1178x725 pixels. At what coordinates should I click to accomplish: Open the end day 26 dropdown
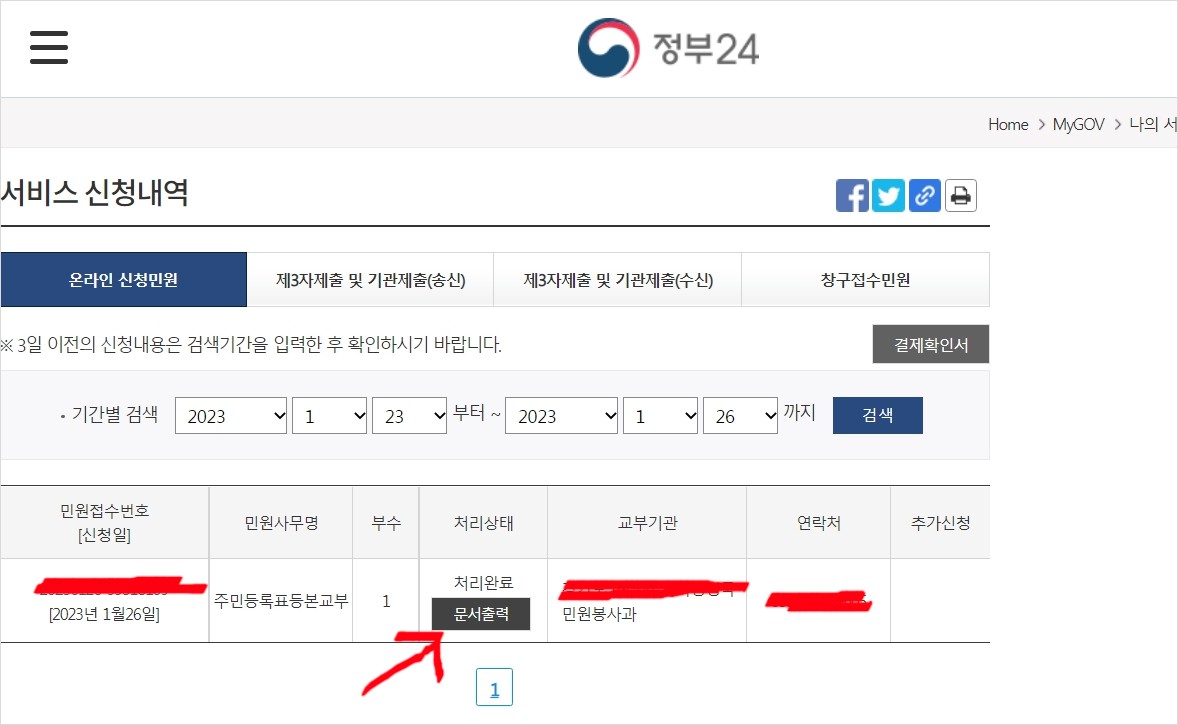[741, 415]
